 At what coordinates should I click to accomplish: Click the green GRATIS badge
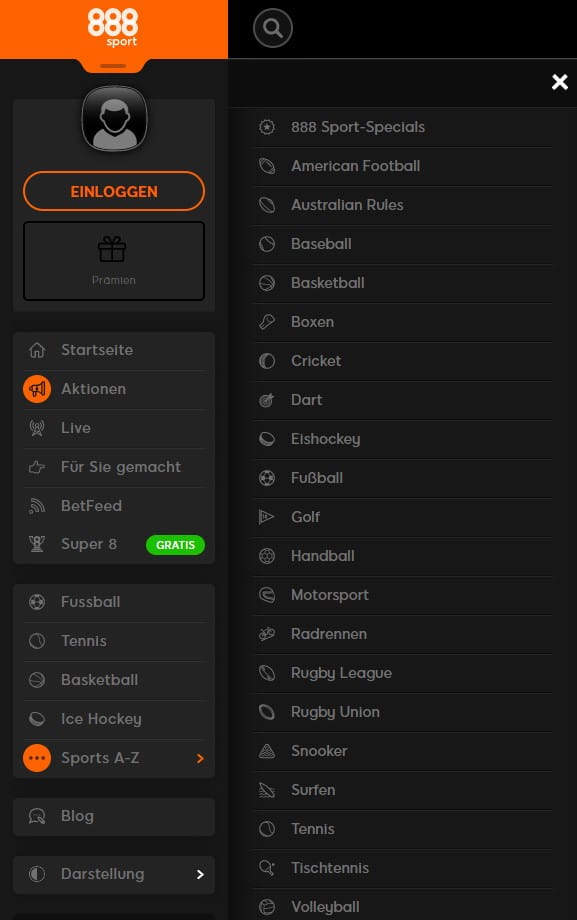175,545
